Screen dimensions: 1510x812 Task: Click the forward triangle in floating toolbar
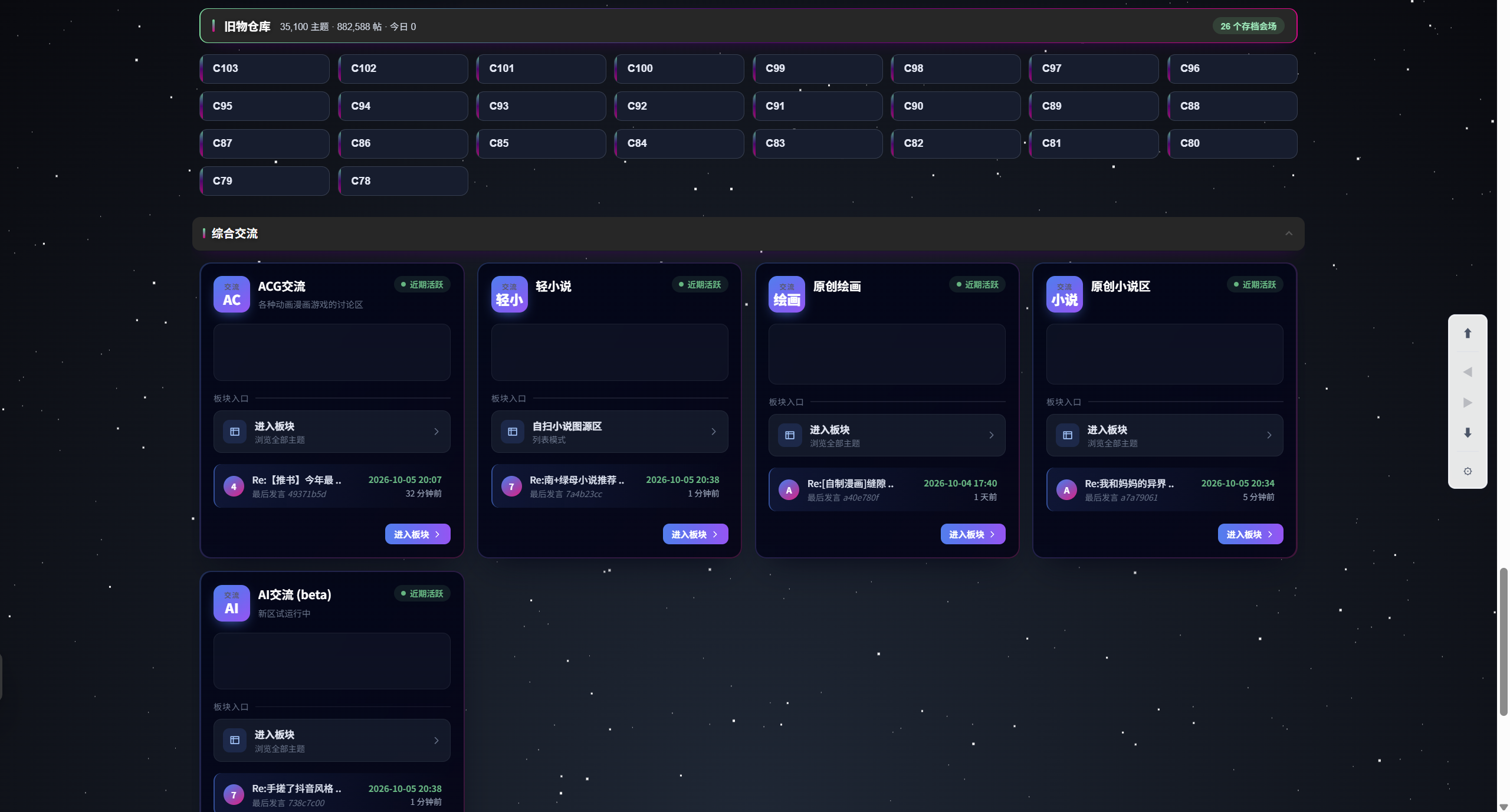[1468, 403]
